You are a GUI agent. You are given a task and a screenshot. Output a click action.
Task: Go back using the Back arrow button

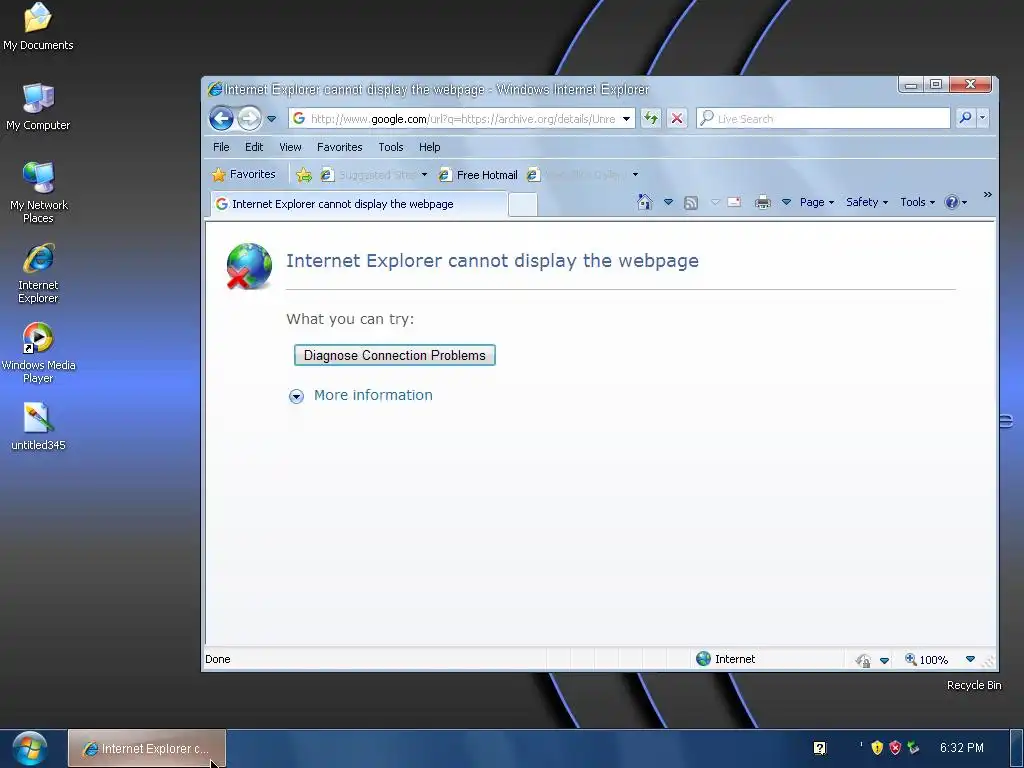click(221, 118)
